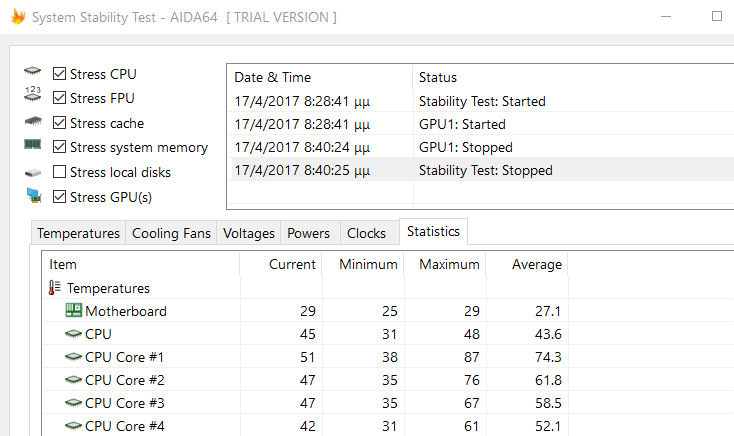
Task: Click the monitor icon beside Stress GPU(s)
Action: pos(34,196)
